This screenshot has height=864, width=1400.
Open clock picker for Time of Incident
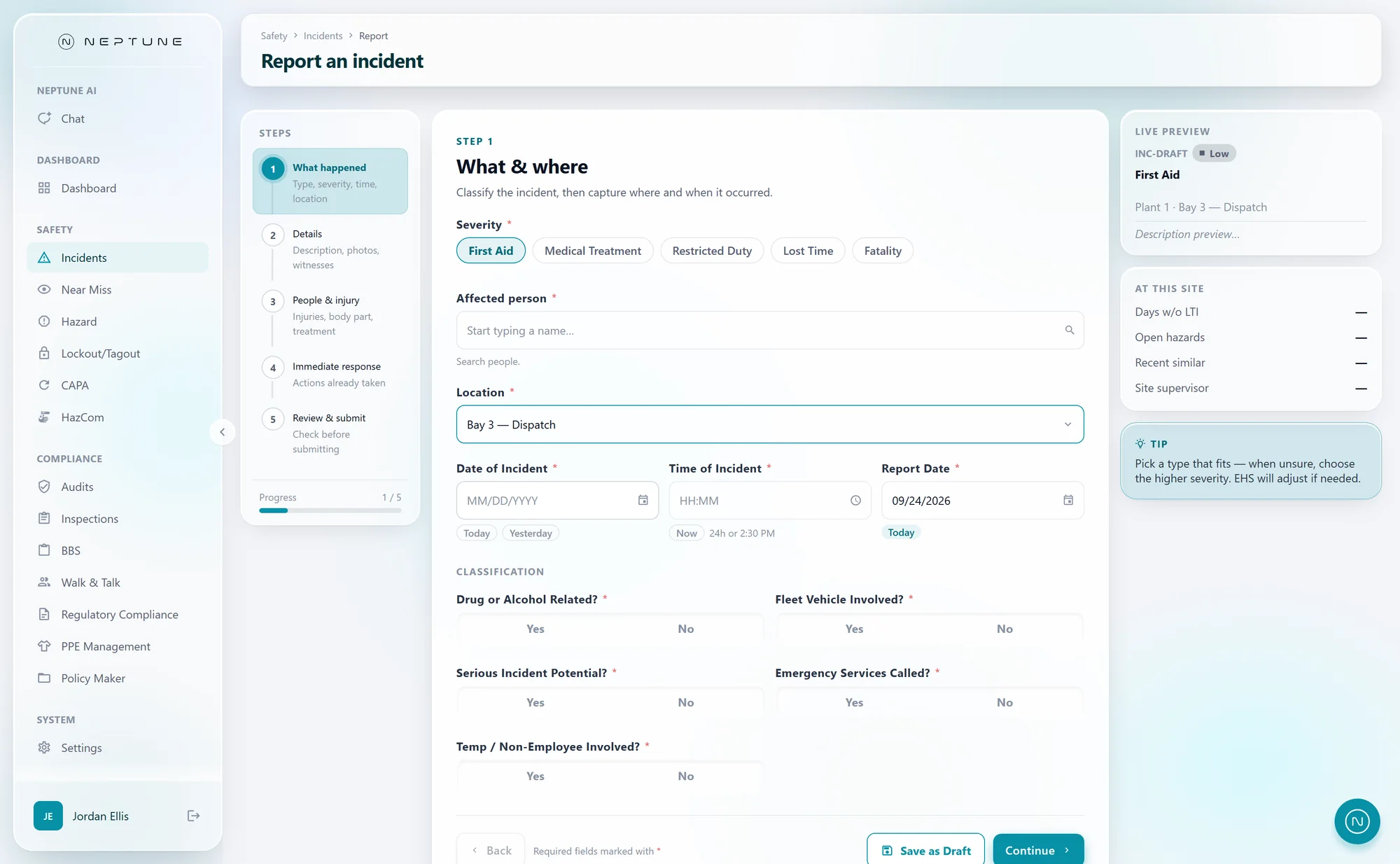855,500
